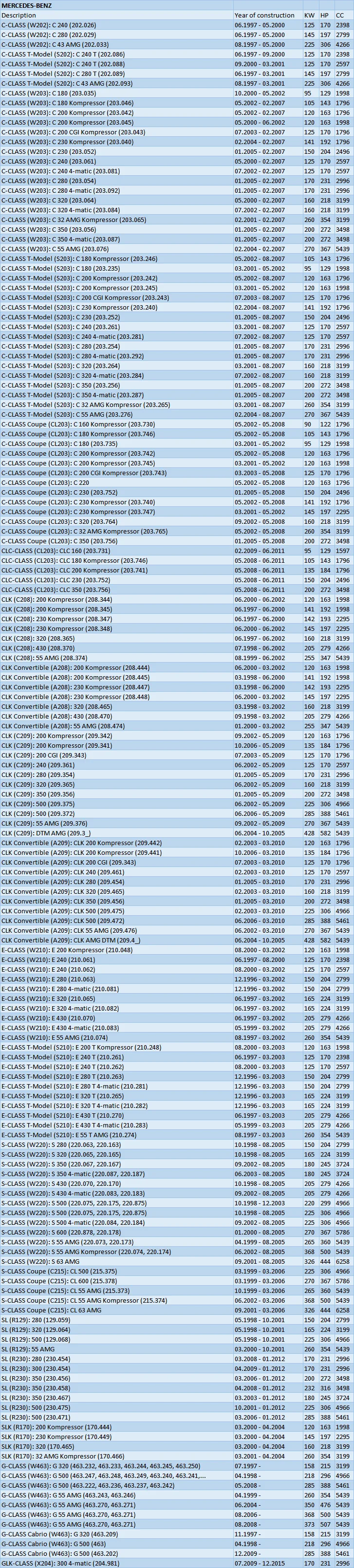Select row C-CLASS Coupe C 160 Kompressor (203.730)
354x1568 pixels.
177,424
